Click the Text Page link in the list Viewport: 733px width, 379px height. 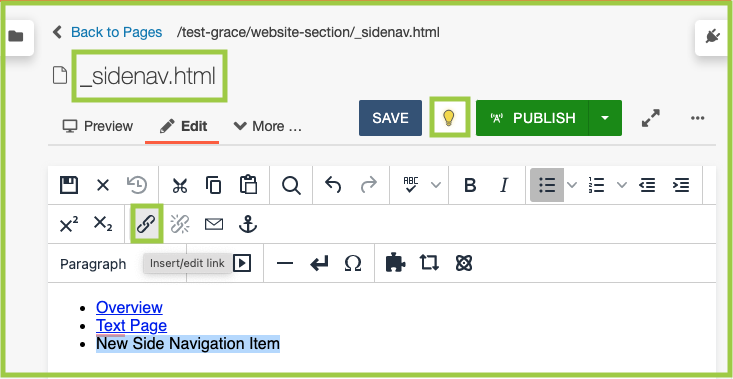tap(131, 325)
